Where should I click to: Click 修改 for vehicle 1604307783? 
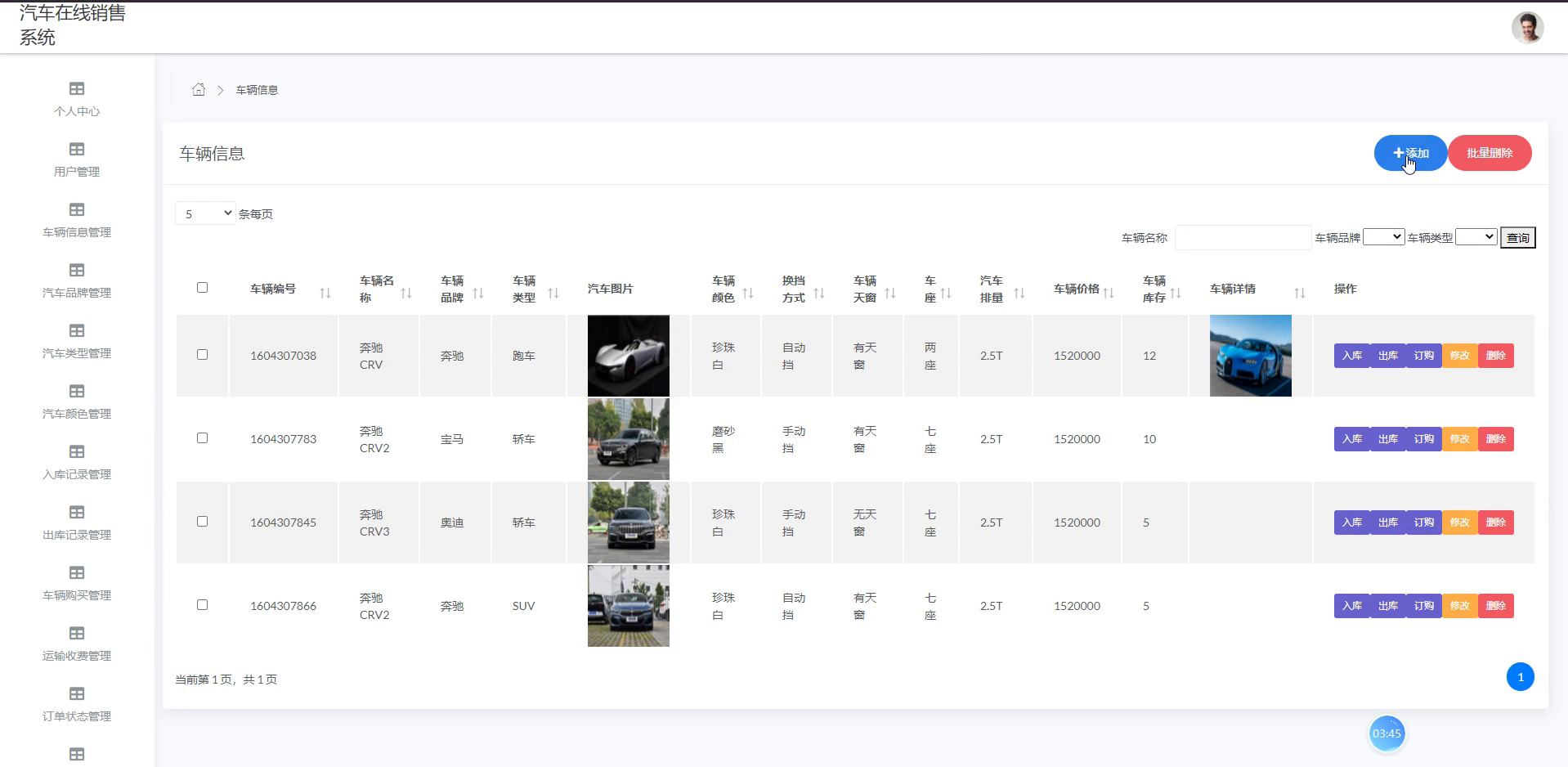tap(1460, 439)
